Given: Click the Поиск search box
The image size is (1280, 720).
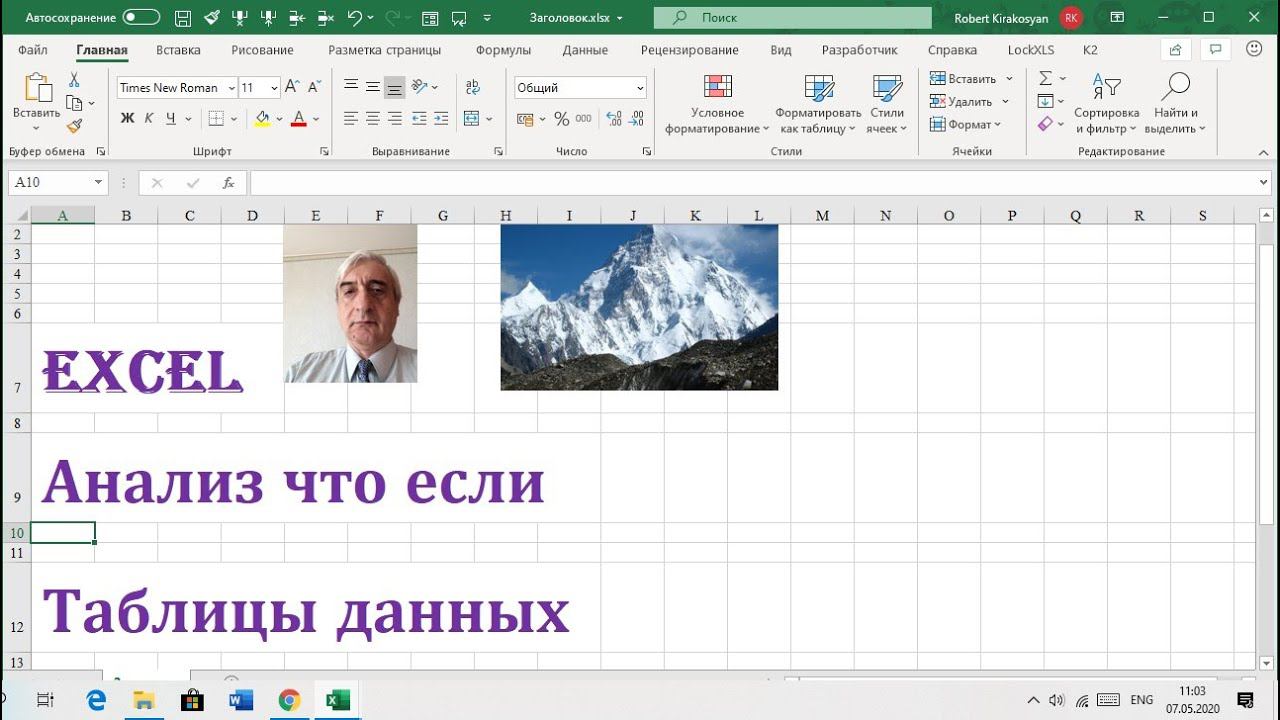Looking at the screenshot, I should (793, 18).
